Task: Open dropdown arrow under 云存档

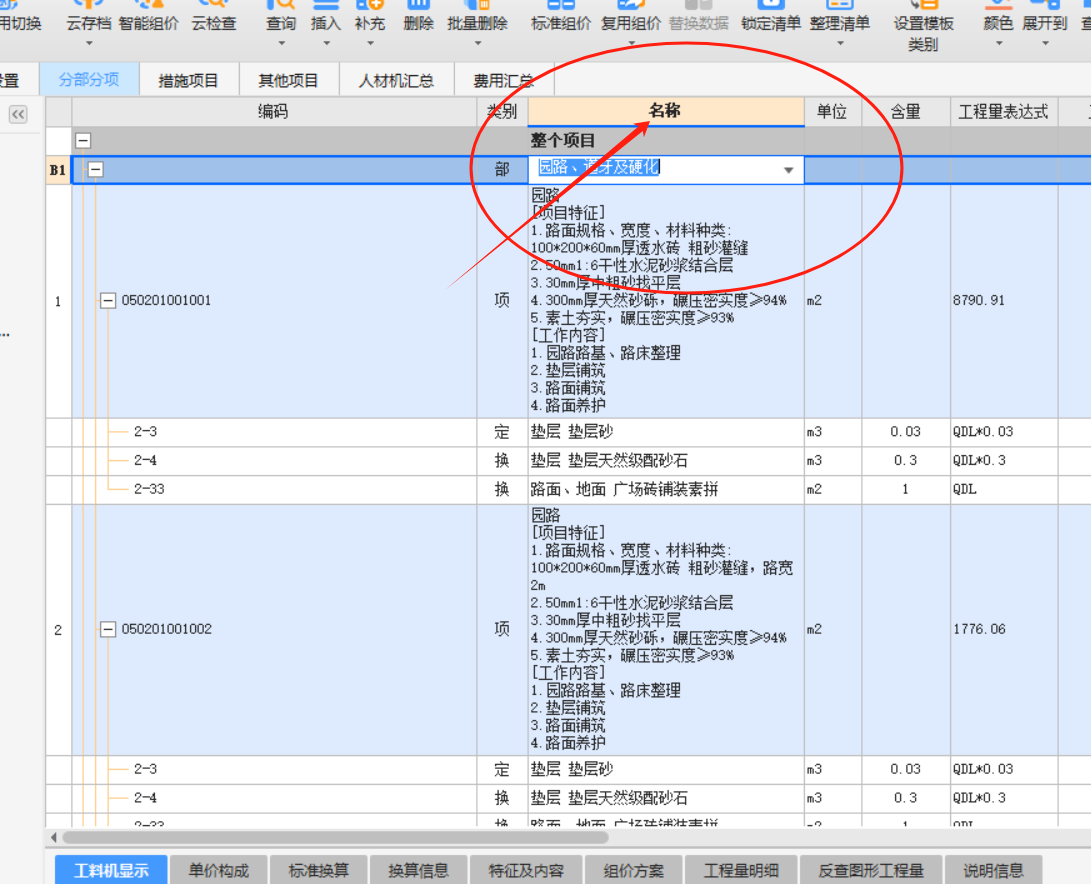Action: pyautogui.click(x=89, y=44)
